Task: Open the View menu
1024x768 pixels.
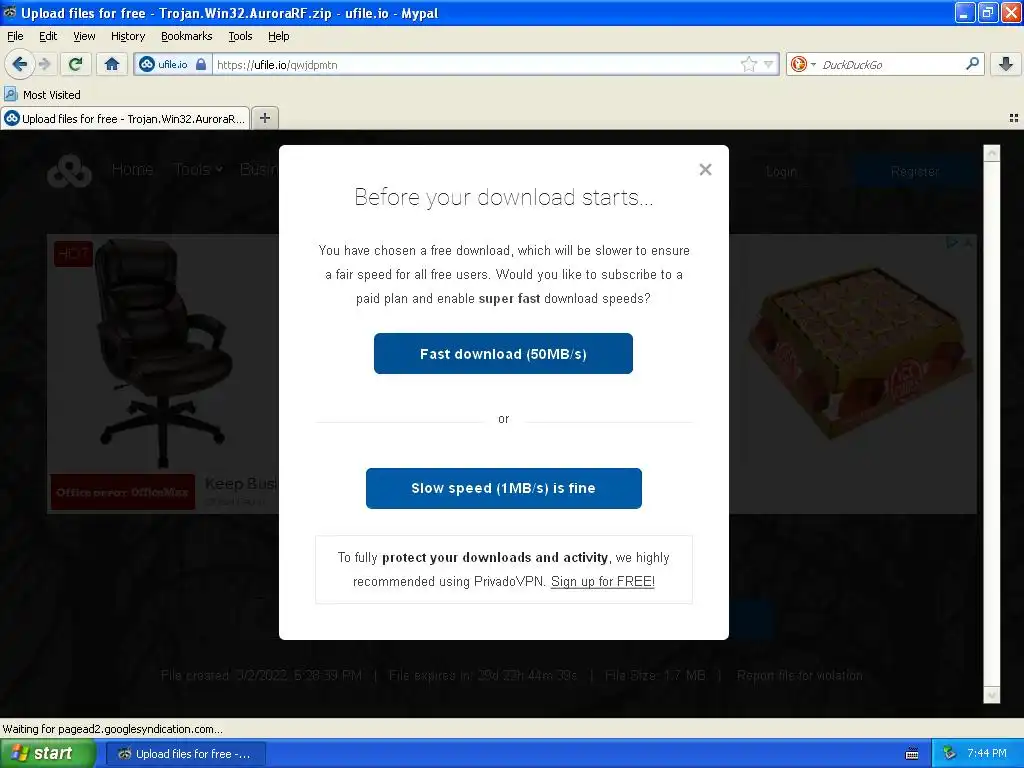Action: click(x=84, y=36)
